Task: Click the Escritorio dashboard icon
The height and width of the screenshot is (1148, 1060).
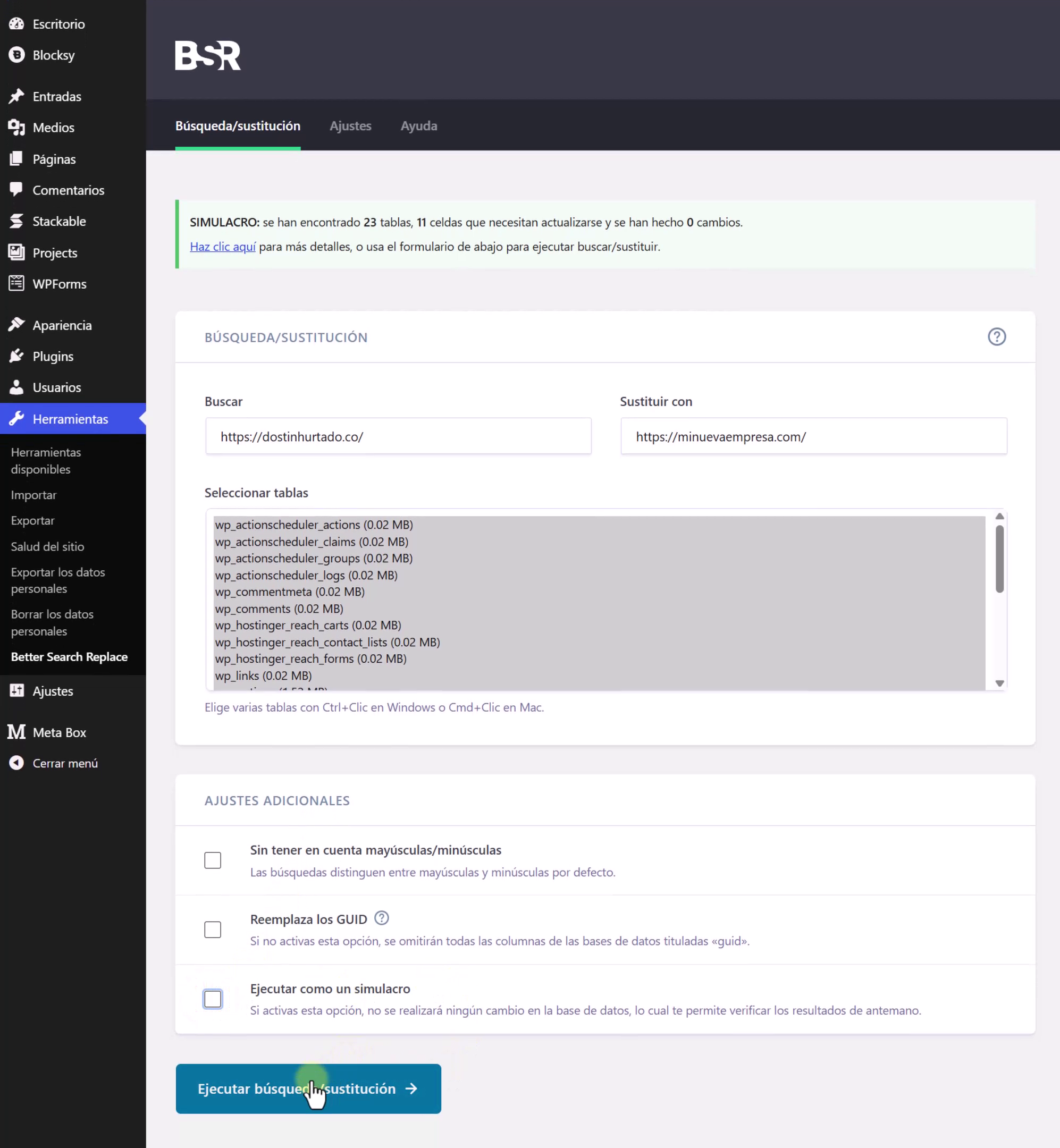Action: [16, 23]
